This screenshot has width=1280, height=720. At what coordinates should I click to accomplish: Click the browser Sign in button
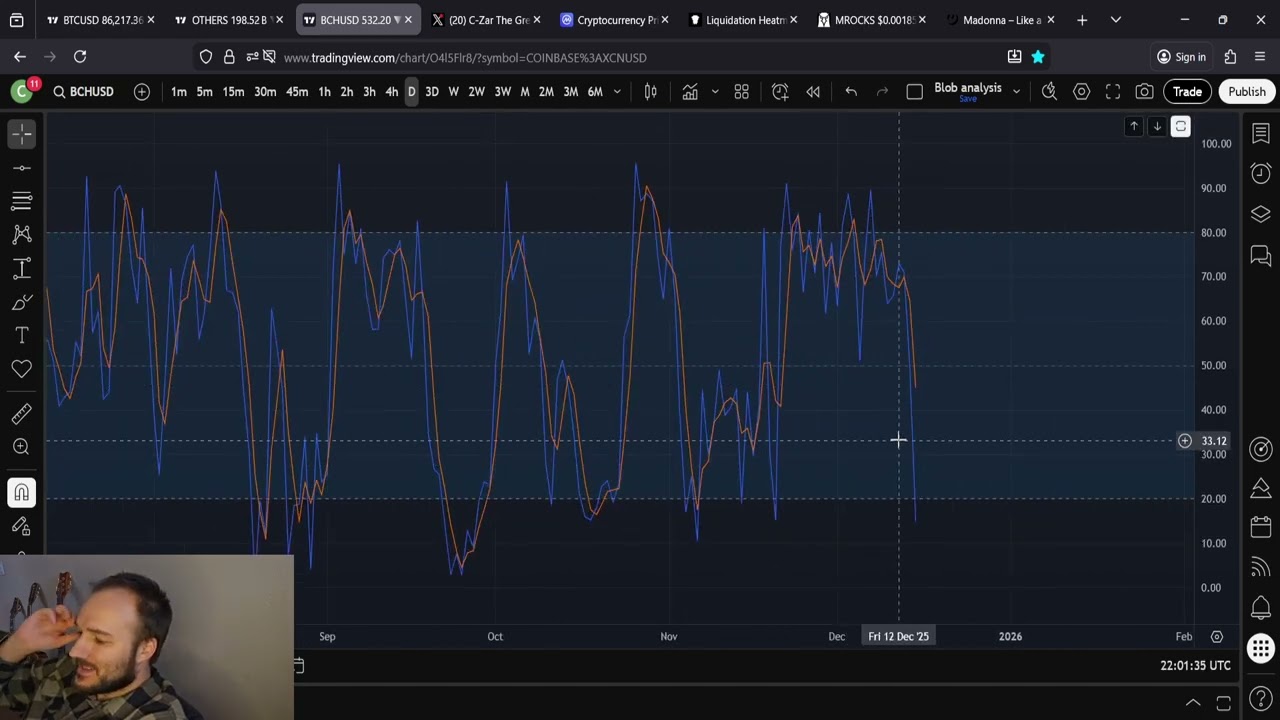click(1181, 57)
